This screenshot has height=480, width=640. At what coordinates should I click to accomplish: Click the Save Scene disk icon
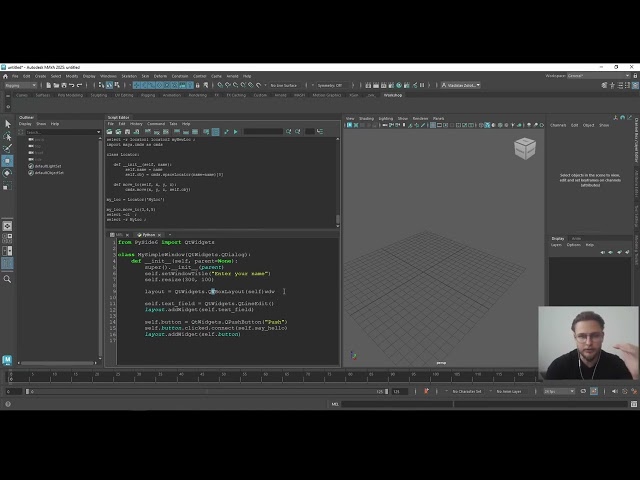pyautogui.click(x=64, y=85)
